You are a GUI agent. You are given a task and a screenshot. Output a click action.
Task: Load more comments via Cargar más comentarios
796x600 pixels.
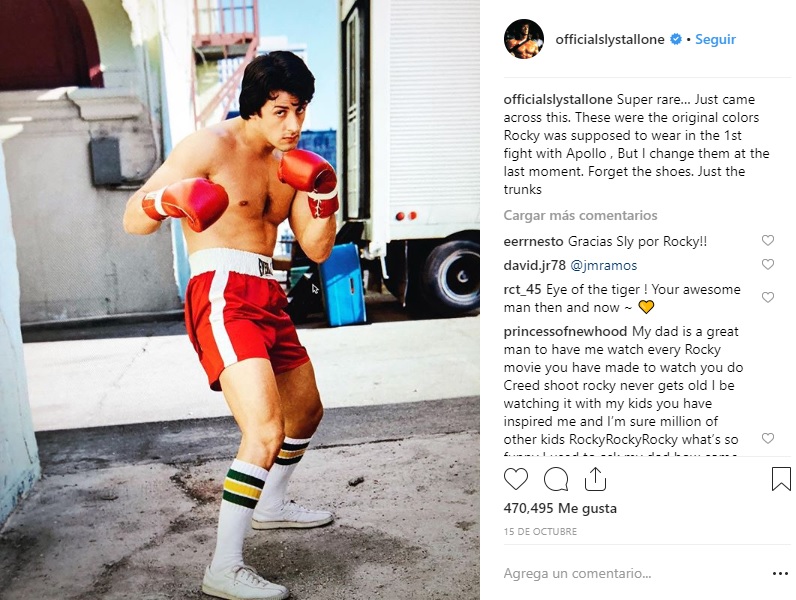[x=580, y=215]
